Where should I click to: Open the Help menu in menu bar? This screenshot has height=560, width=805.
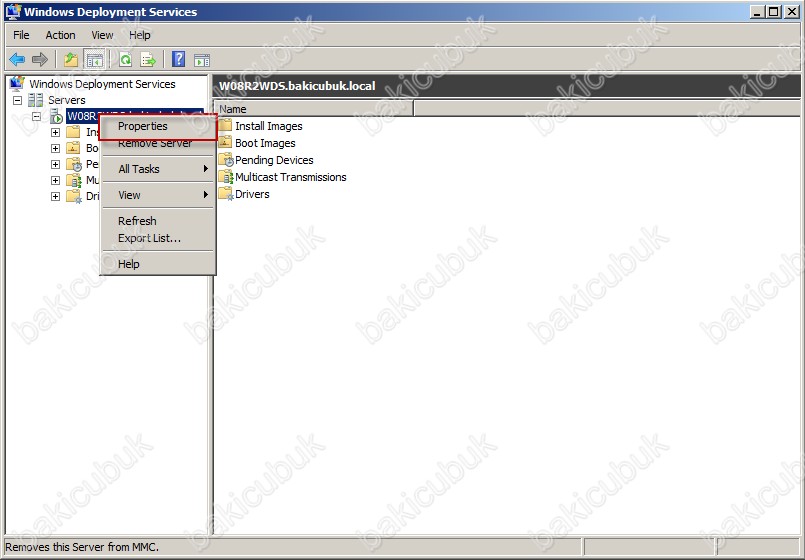pyautogui.click(x=140, y=35)
